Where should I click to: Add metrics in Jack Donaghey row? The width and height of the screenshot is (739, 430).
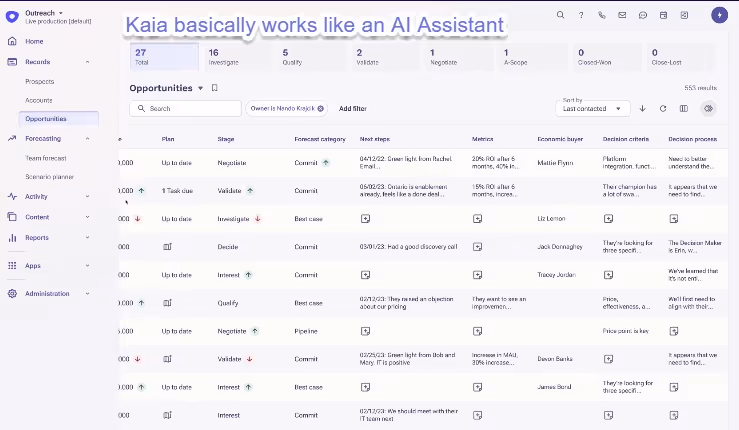coord(477,247)
